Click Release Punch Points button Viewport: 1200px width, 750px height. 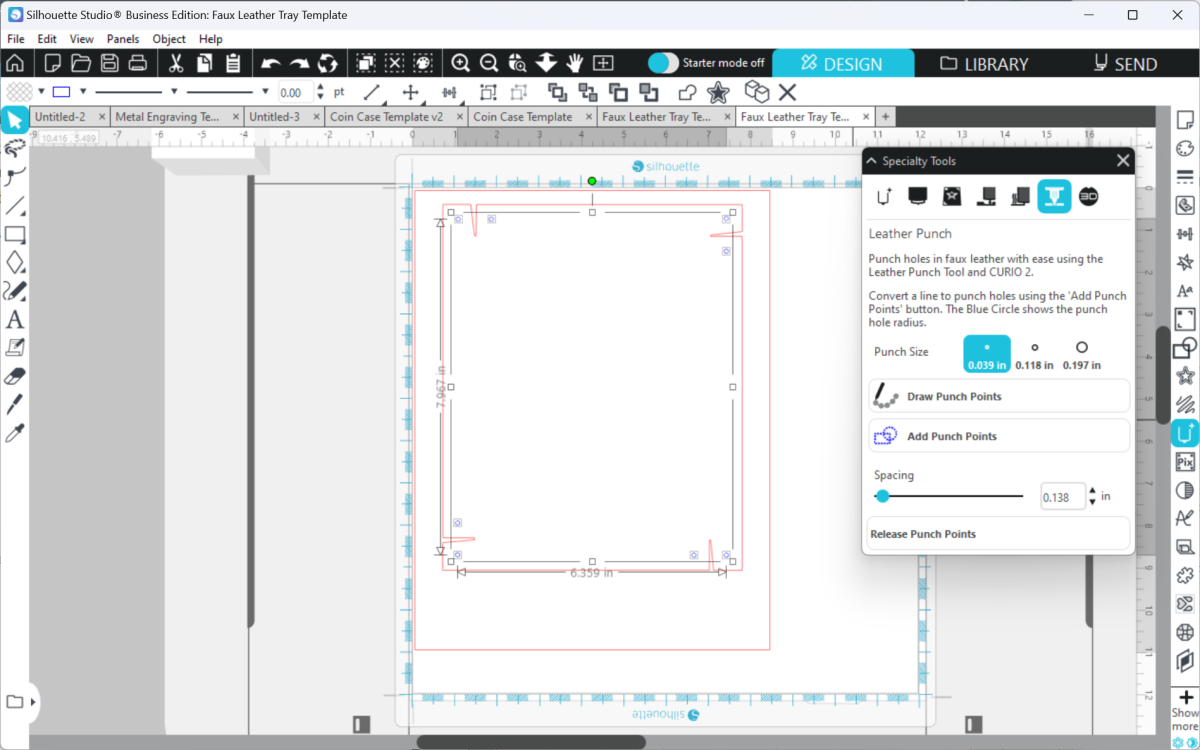[999, 534]
